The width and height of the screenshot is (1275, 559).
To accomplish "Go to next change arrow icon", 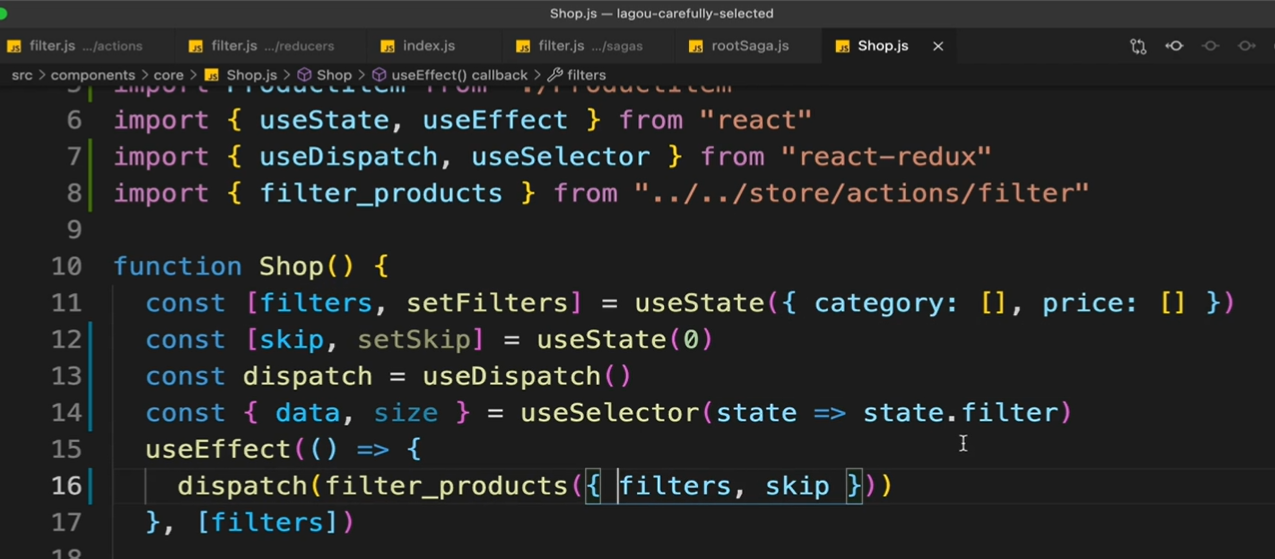I will 1246,46.
